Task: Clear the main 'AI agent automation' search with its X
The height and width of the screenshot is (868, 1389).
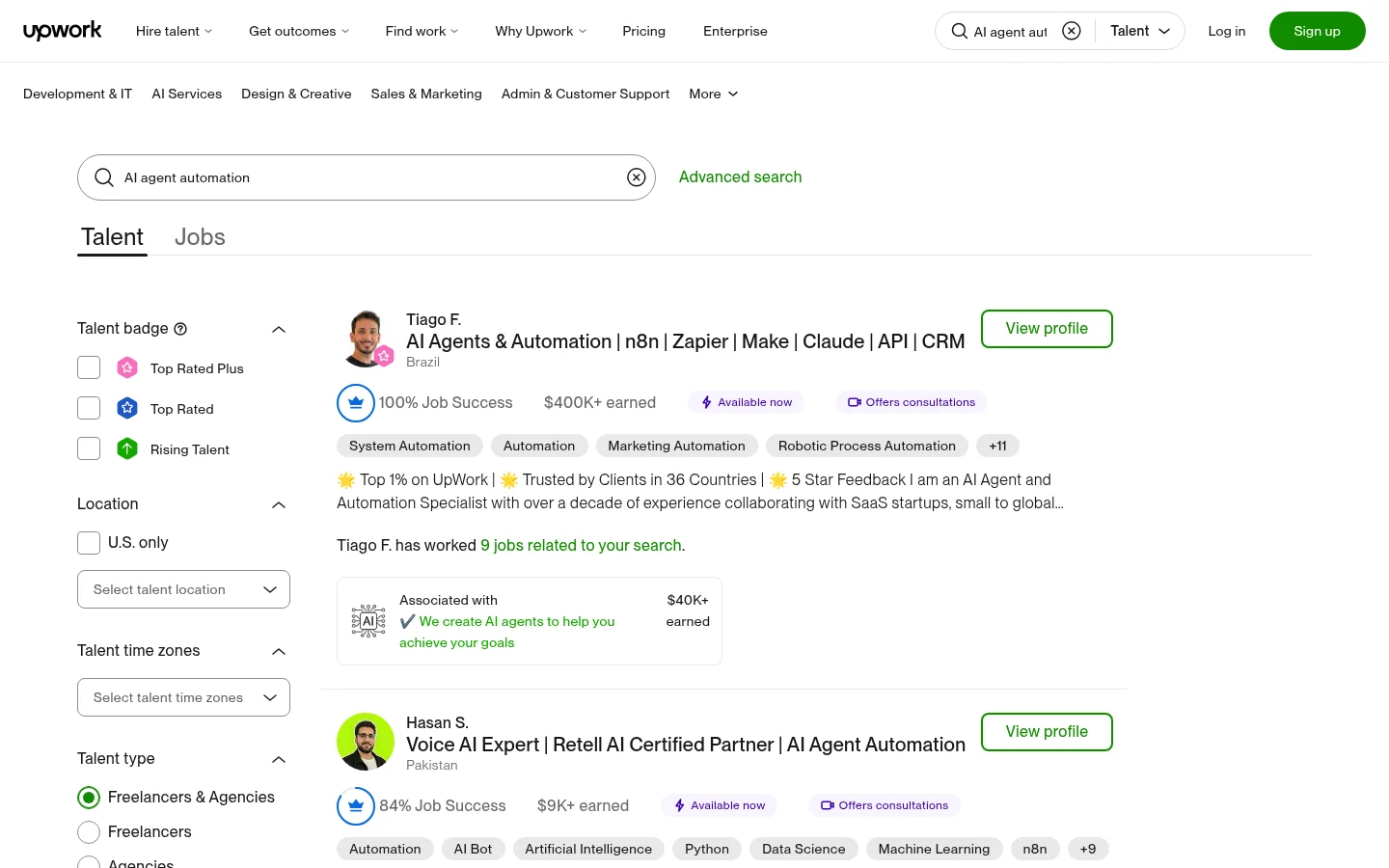Action: 636,177
